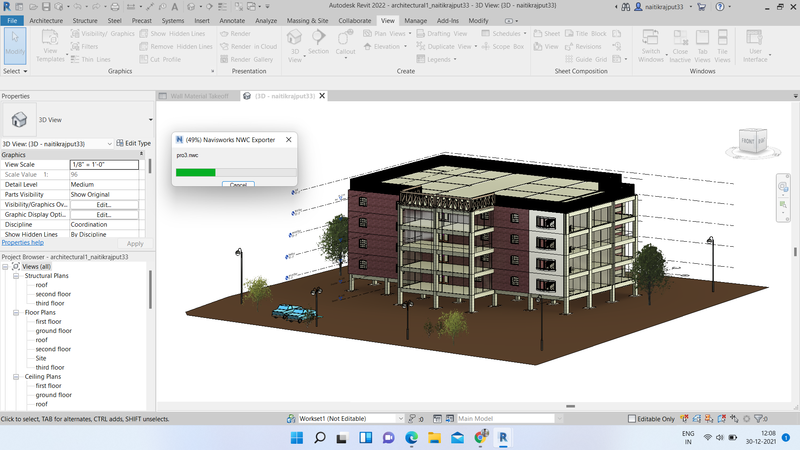Open Filters tool in Graphics panel

[85, 46]
